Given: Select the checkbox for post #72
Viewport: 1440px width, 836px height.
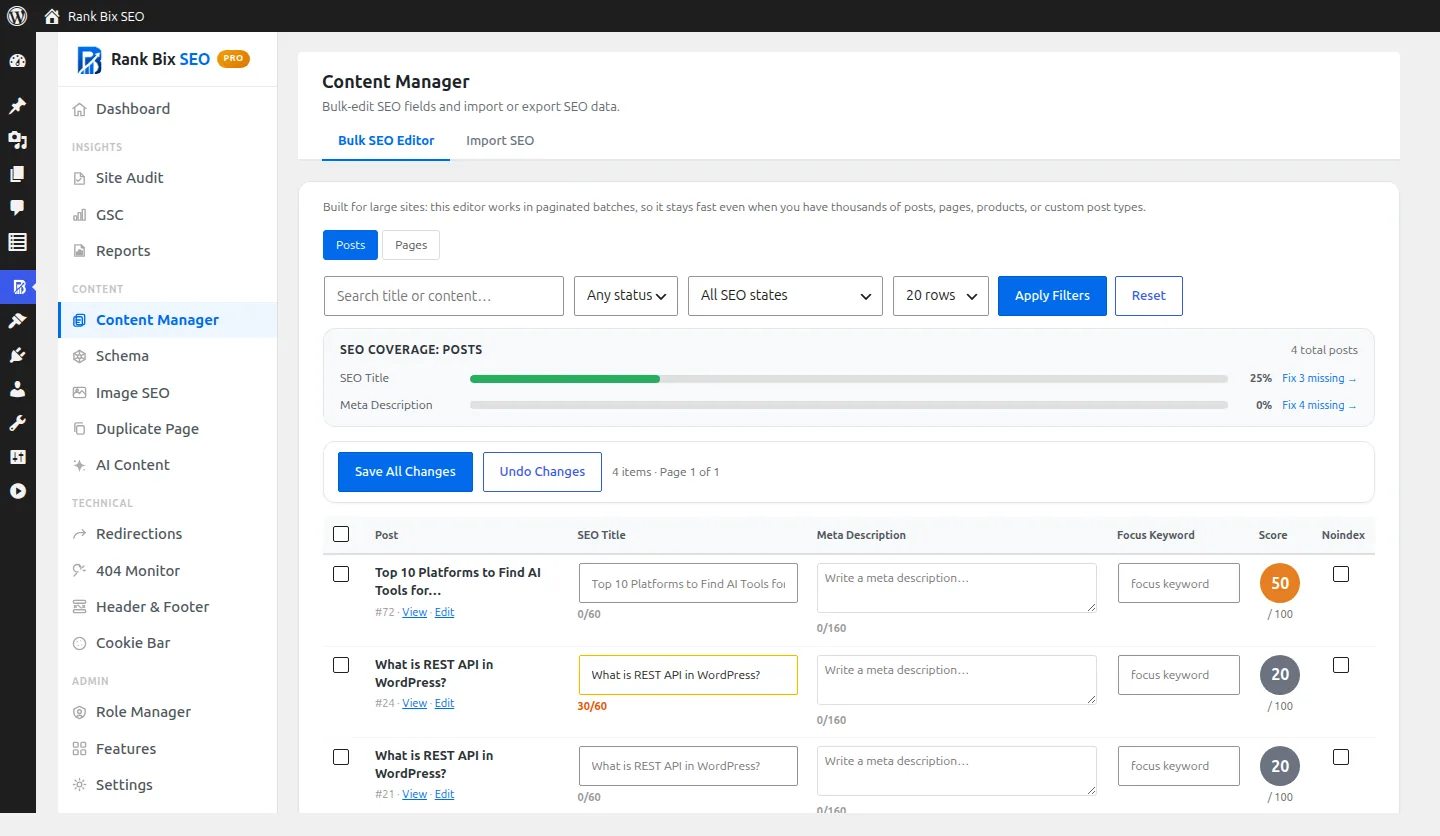Looking at the screenshot, I should tap(341, 574).
